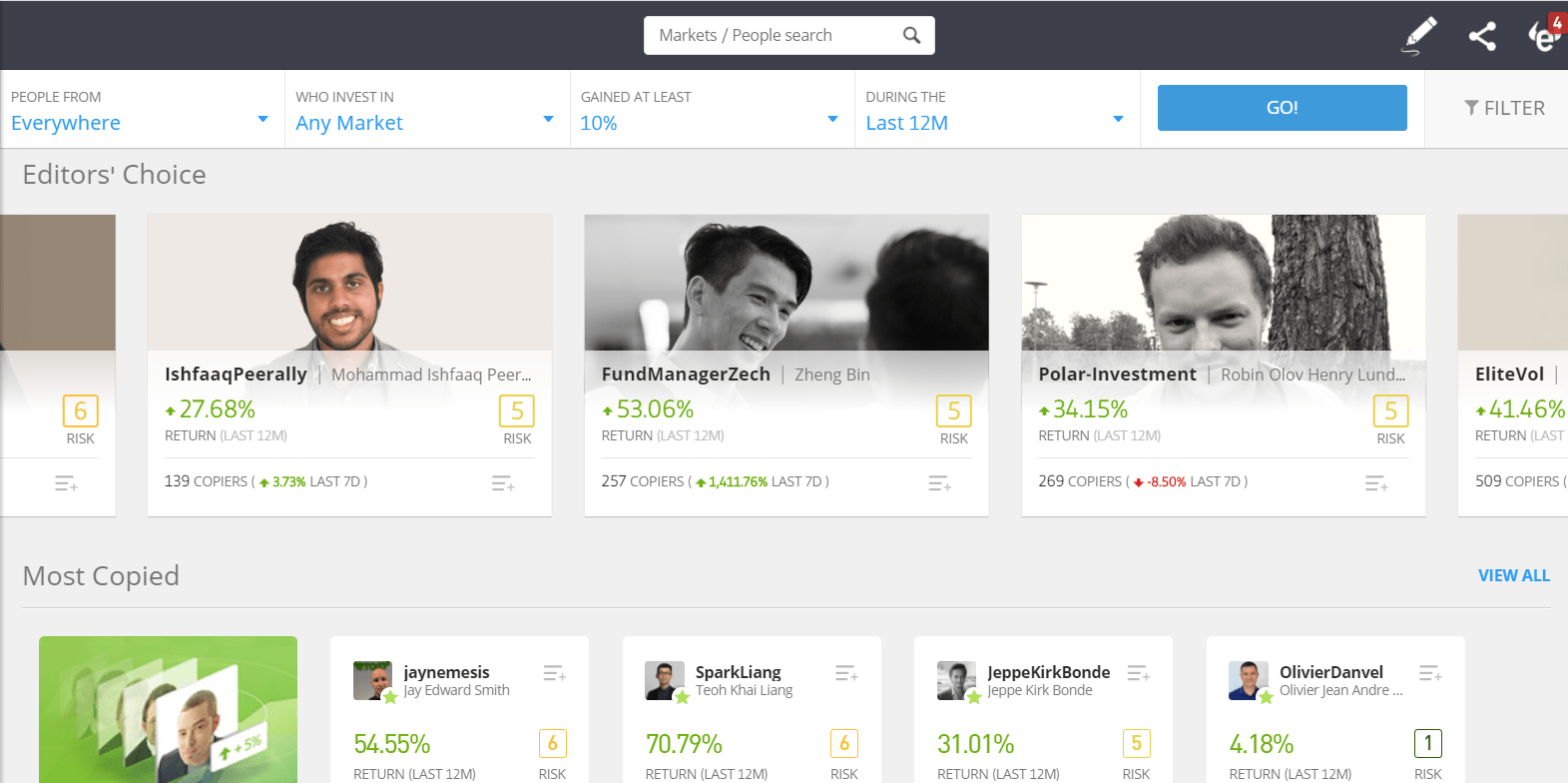Click 31.01% return for JeppeKirkBonde
The height and width of the screenshot is (783, 1568).
tap(975, 744)
